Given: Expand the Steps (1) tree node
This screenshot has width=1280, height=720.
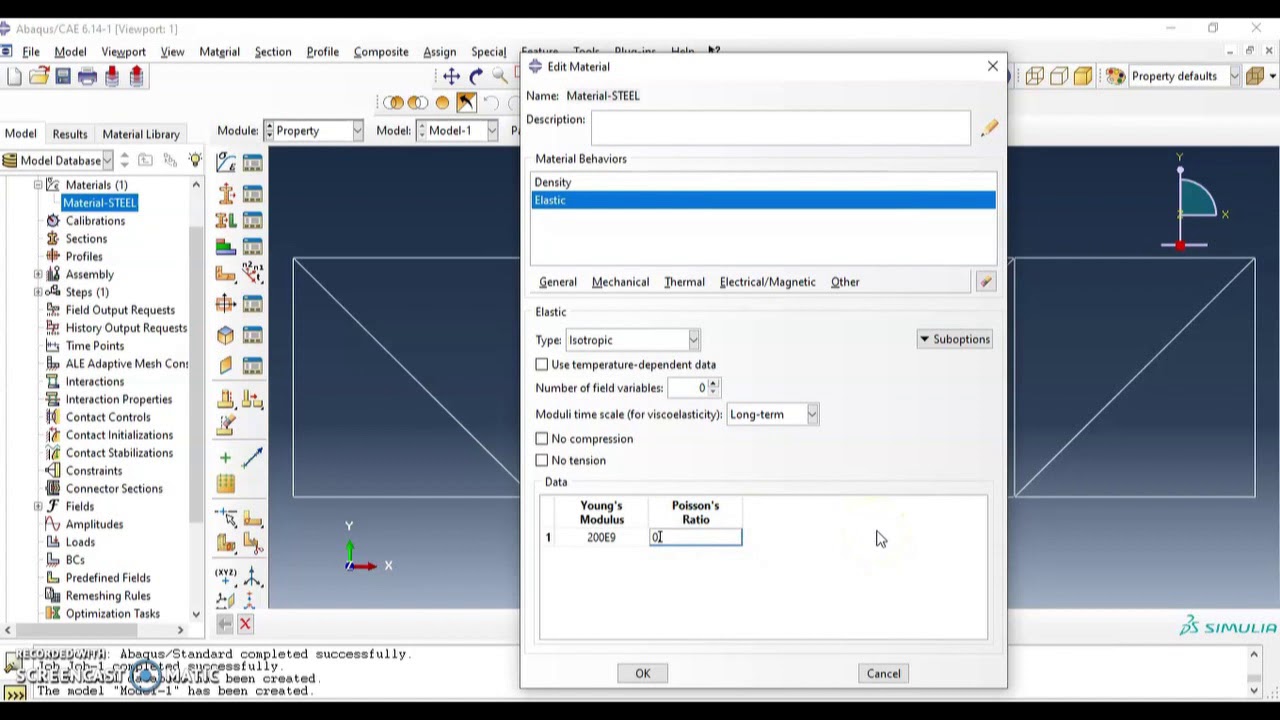Looking at the screenshot, I should (38, 292).
